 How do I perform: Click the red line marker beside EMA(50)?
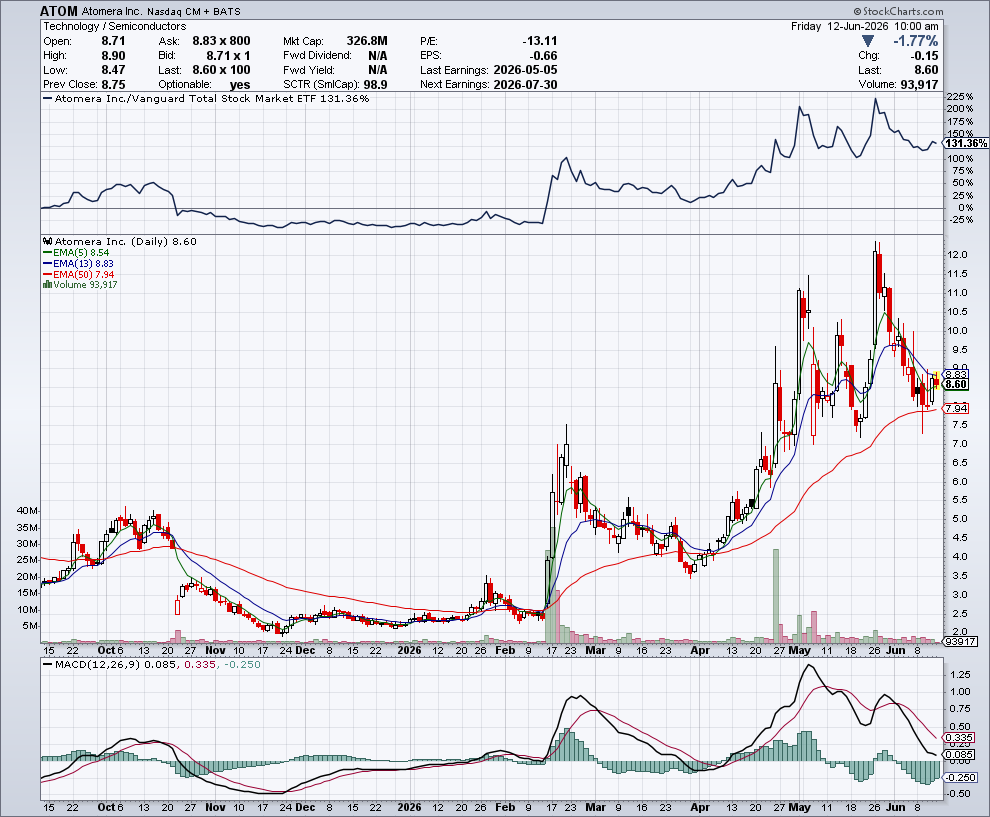(47, 274)
